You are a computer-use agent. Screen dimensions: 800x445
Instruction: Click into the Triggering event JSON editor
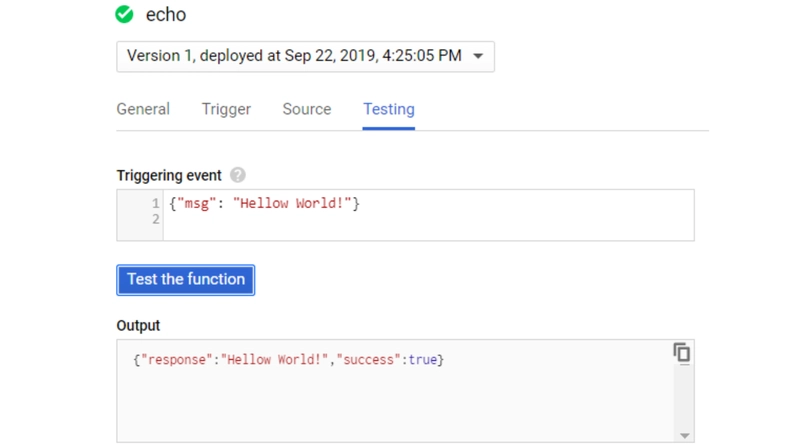point(429,215)
